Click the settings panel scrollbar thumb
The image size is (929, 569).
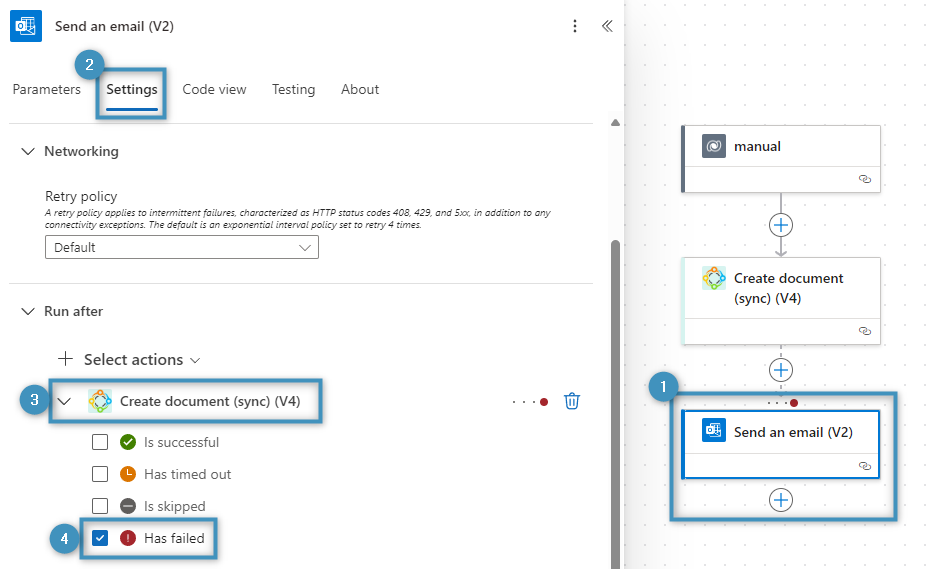(x=616, y=403)
